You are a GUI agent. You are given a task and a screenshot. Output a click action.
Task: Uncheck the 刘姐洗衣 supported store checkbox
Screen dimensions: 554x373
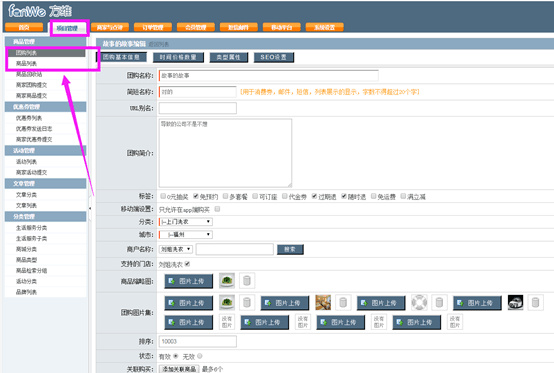(188, 264)
